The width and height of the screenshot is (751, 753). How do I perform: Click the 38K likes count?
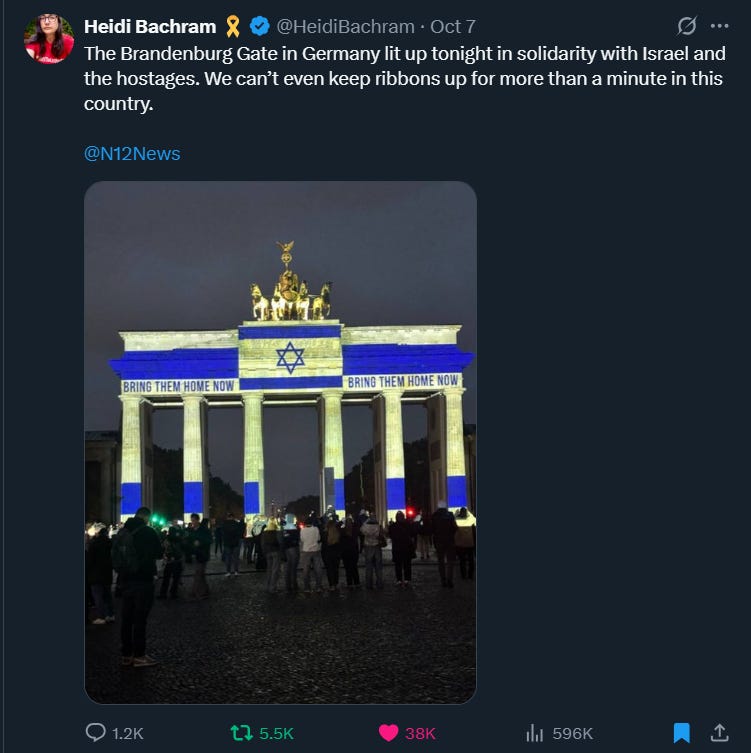420,734
